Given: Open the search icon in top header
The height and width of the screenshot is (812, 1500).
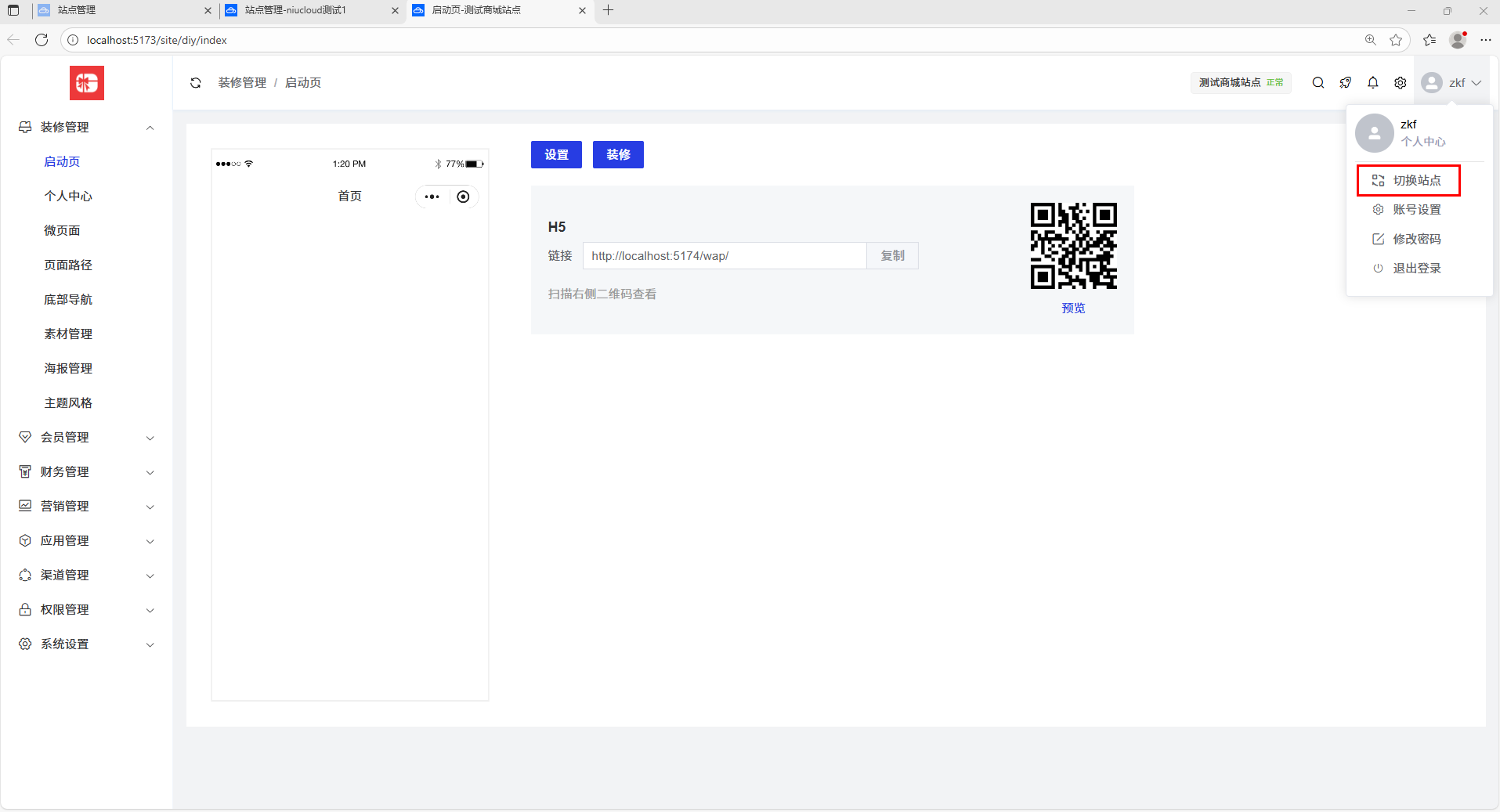Looking at the screenshot, I should (x=1318, y=83).
